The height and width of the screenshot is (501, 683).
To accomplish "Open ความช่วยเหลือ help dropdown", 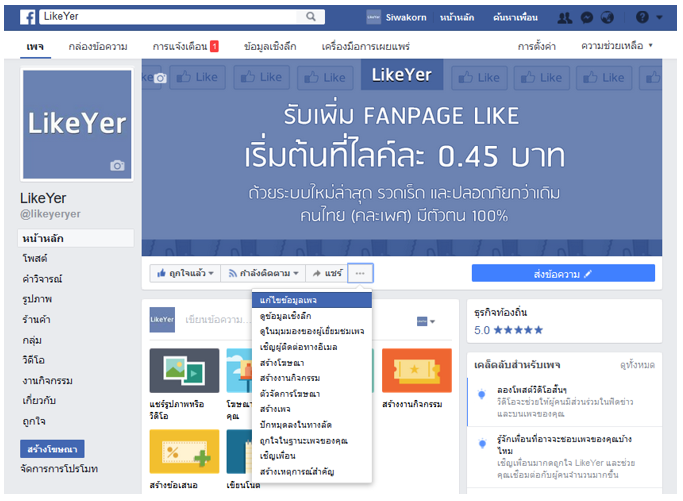I will pos(616,45).
